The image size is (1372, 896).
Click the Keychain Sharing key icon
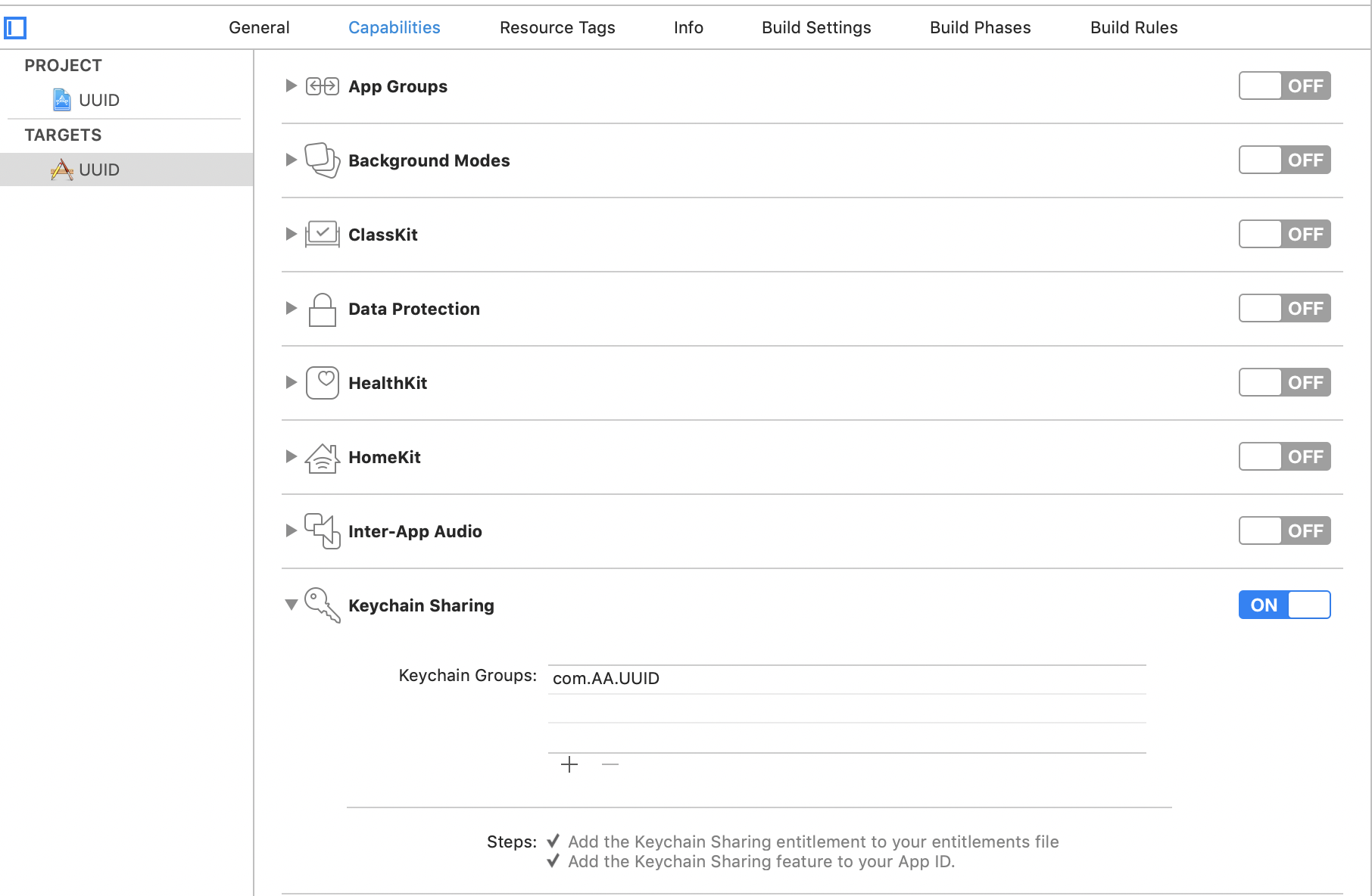click(x=323, y=605)
